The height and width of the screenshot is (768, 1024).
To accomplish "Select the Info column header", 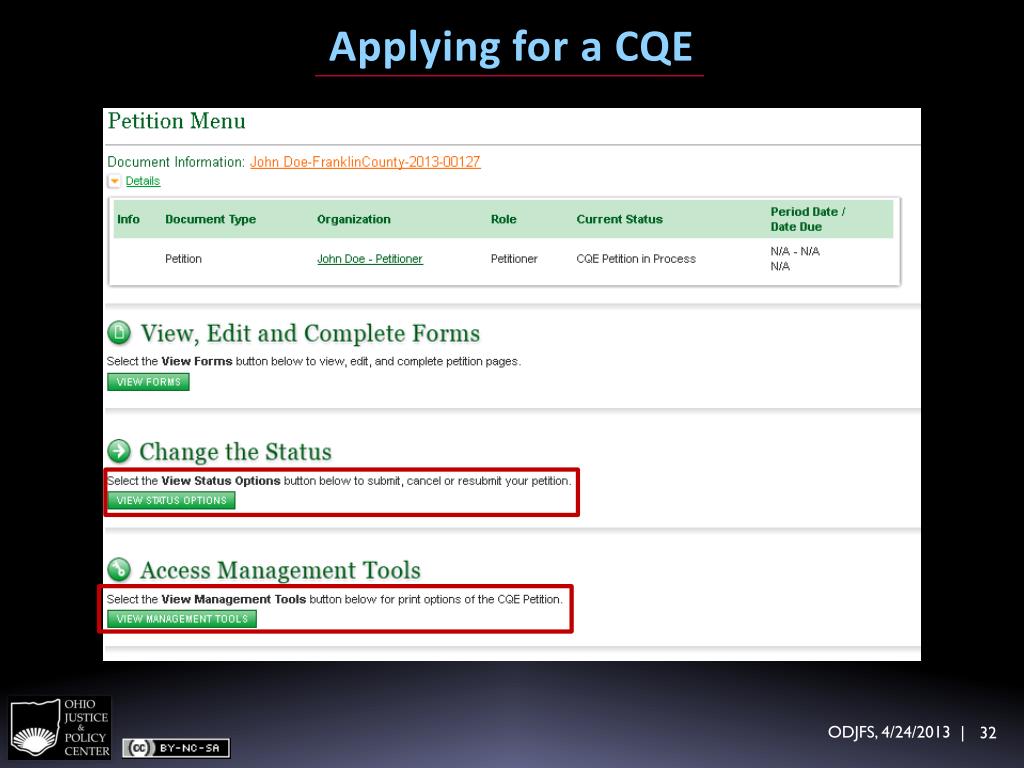I will point(129,219).
